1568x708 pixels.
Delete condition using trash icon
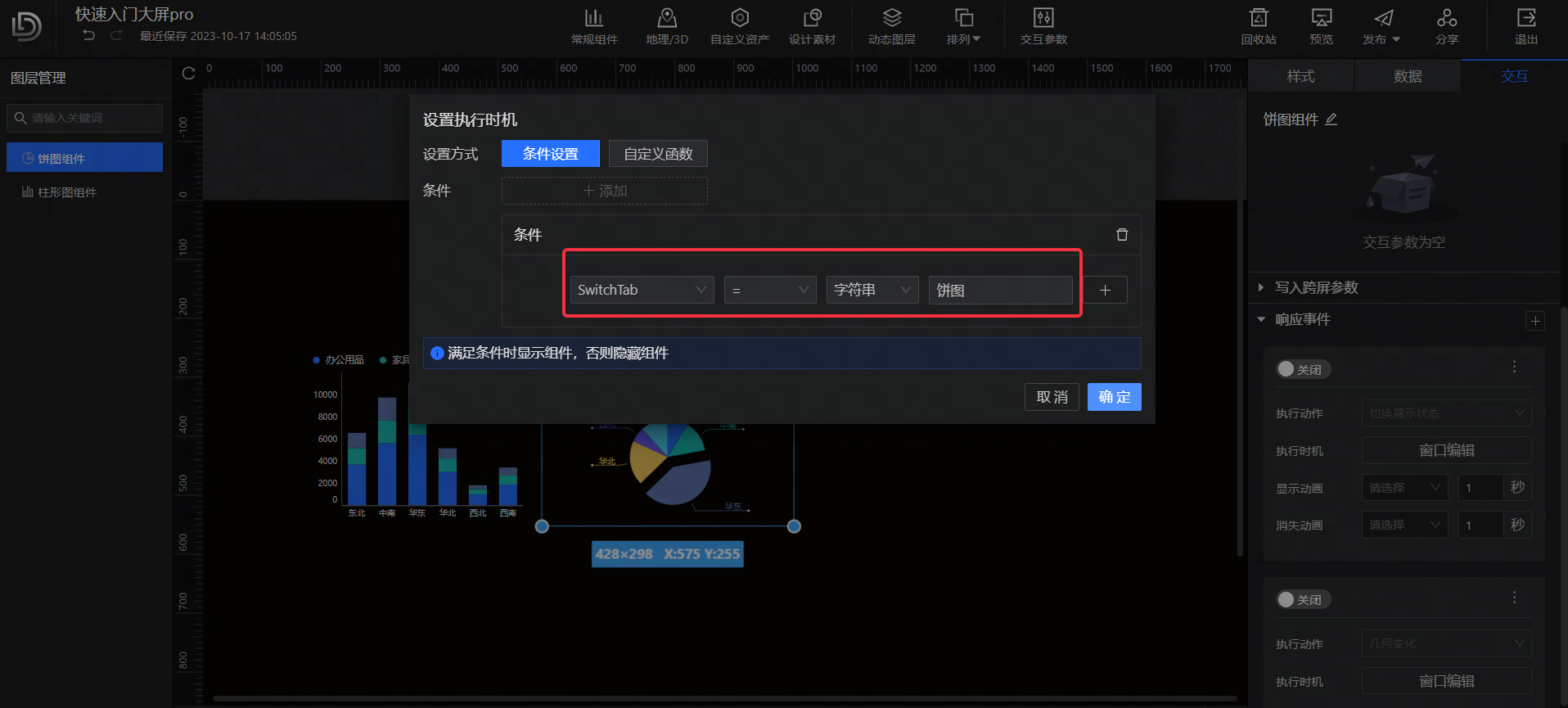click(x=1122, y=235)
